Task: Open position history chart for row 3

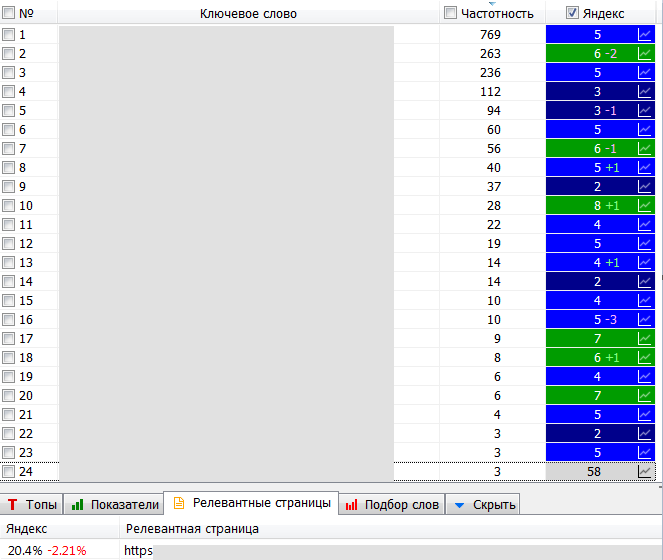Action: tap(644, 73)
